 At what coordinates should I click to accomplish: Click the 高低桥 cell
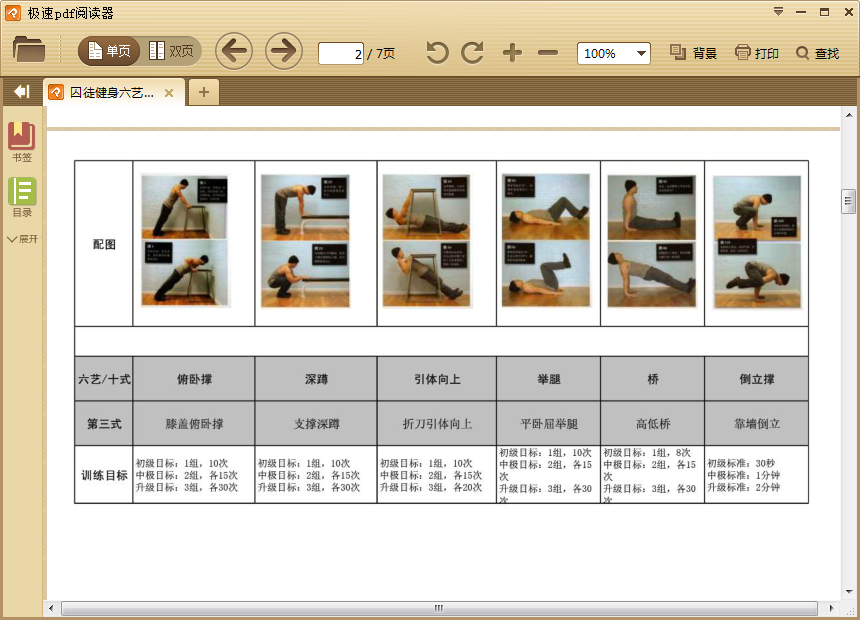pyautogui.click(x=653, y=424)
